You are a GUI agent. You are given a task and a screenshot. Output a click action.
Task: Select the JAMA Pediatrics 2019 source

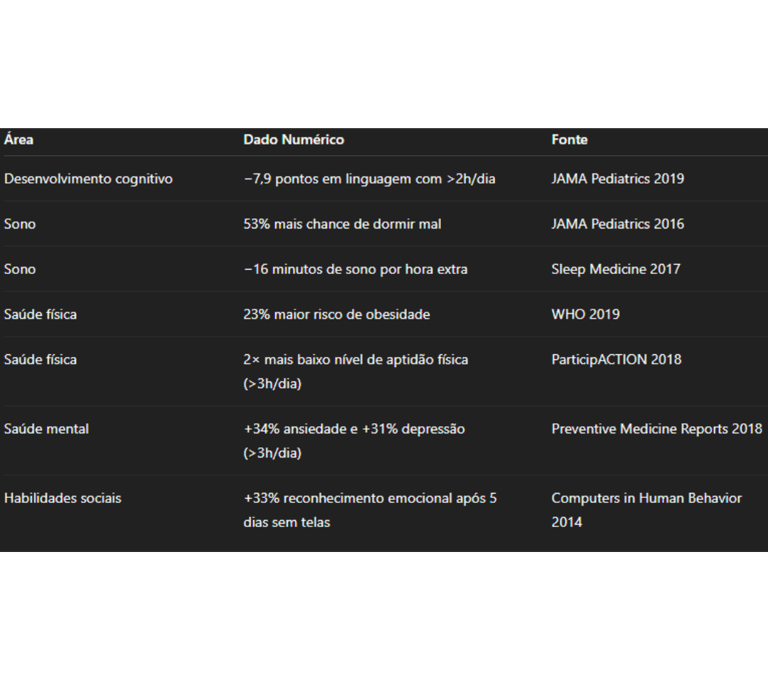click(618, 179)
